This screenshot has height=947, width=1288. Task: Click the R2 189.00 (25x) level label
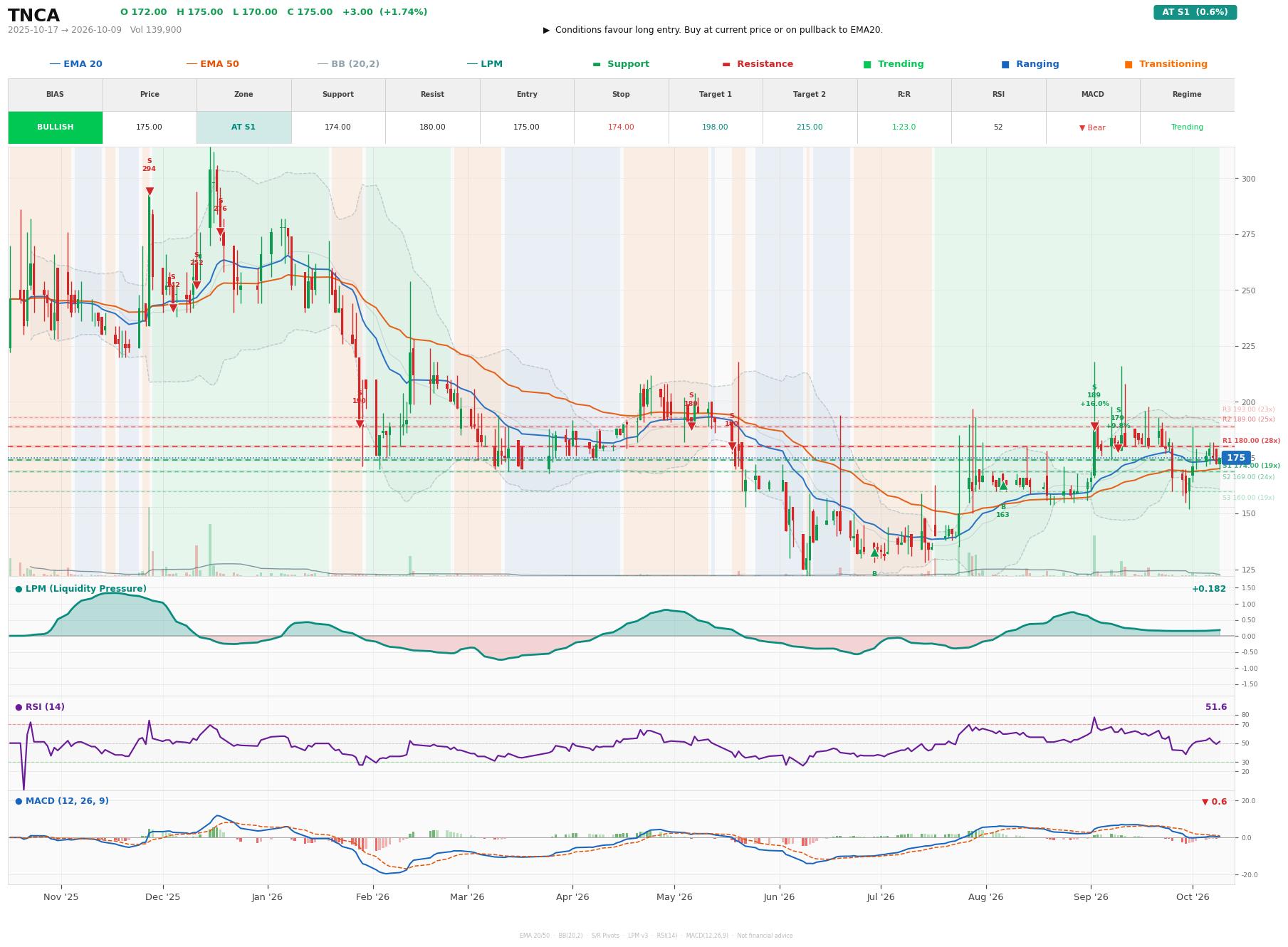pyautogui.click(x=1249, y=419)
